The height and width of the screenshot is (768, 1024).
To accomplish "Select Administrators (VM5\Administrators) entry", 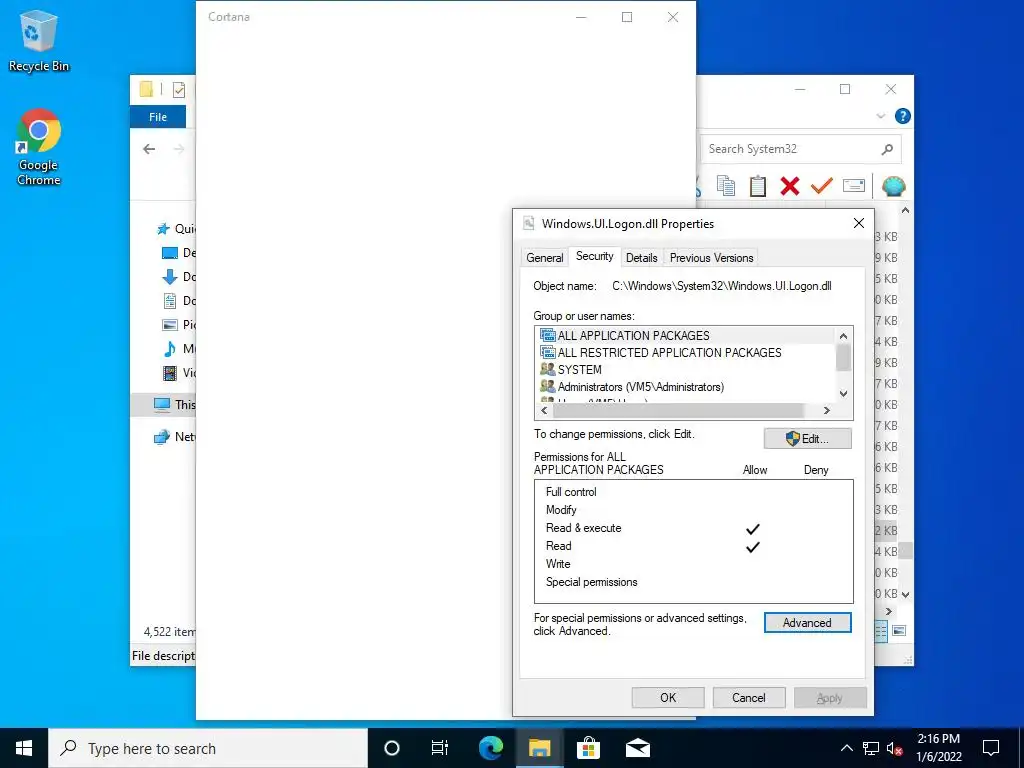I will coord(686,387).
